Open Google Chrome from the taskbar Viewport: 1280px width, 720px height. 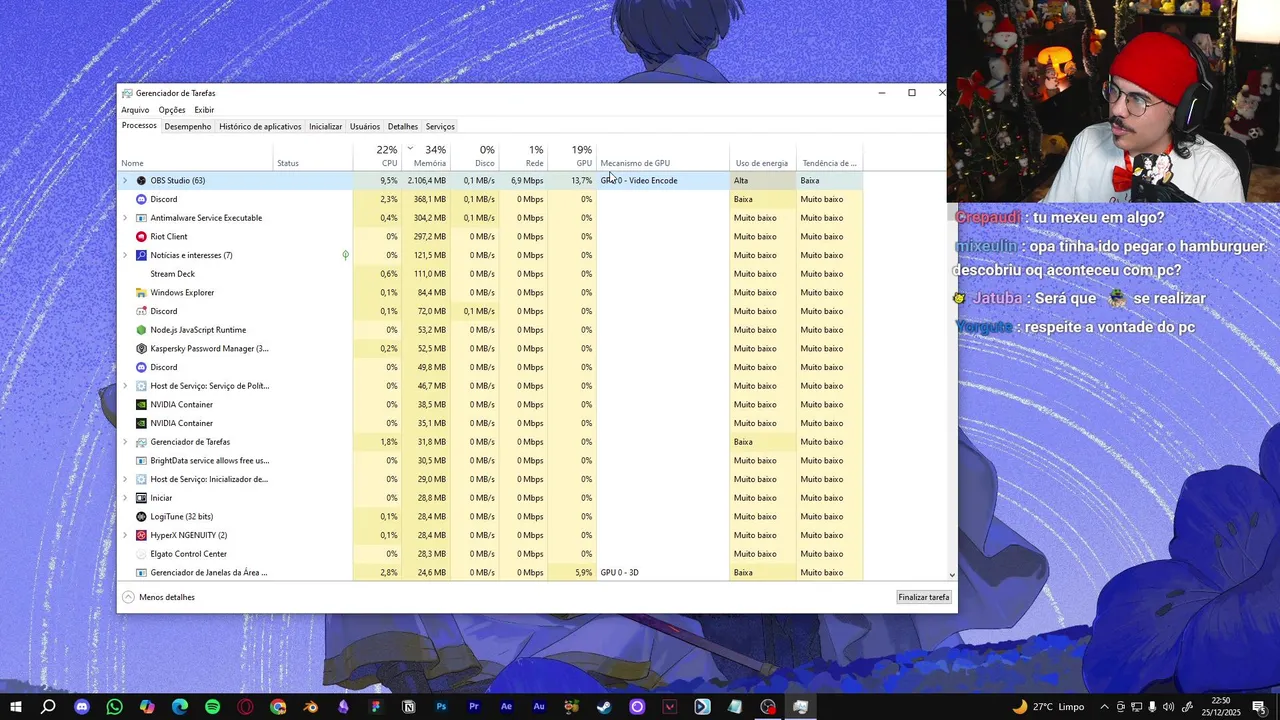(278, 707)
